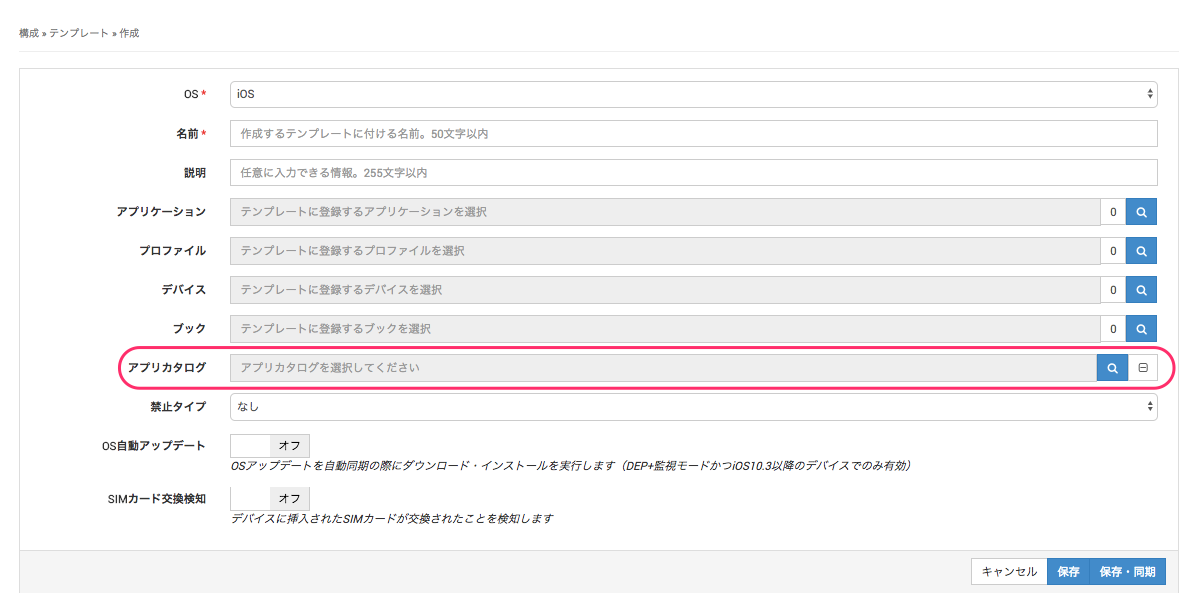Click the search icon for プロファイル

point(1141,251)
